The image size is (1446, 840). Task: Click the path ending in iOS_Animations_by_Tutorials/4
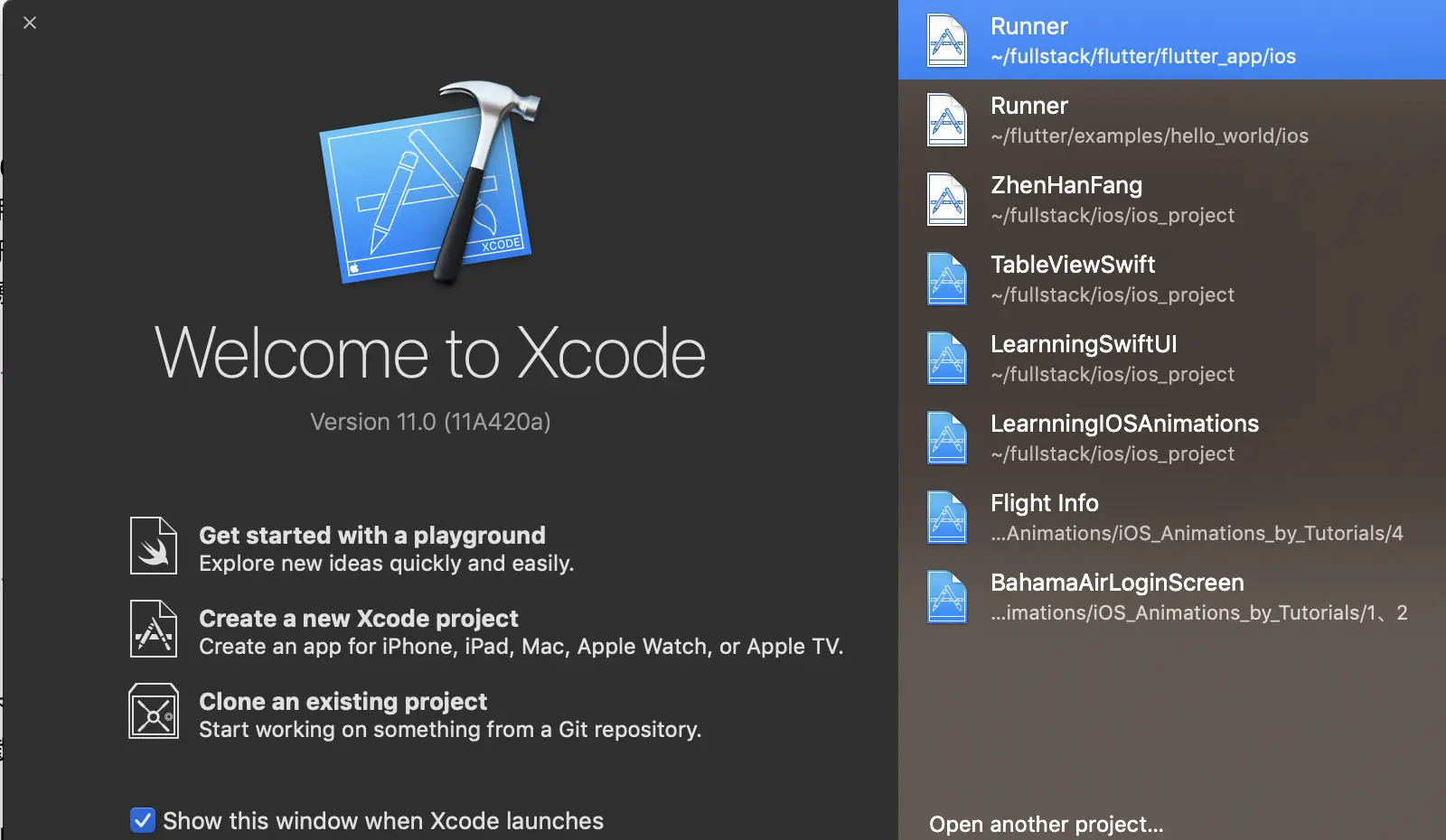point(1197,533)
